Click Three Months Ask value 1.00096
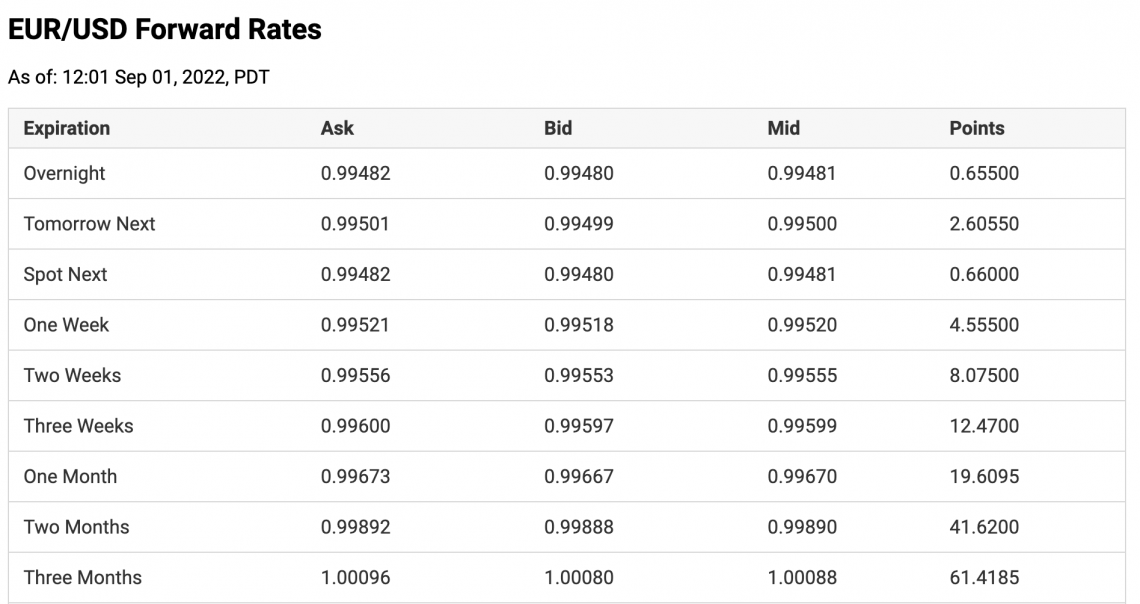This screenshot has width=1140, height=604. (x=356, y=578)
